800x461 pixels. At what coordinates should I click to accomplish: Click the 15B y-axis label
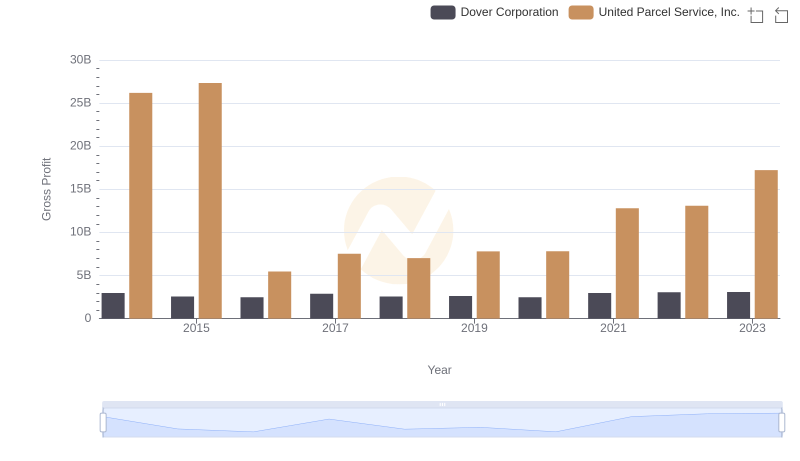pyautogui.click(x=81, y=189)
